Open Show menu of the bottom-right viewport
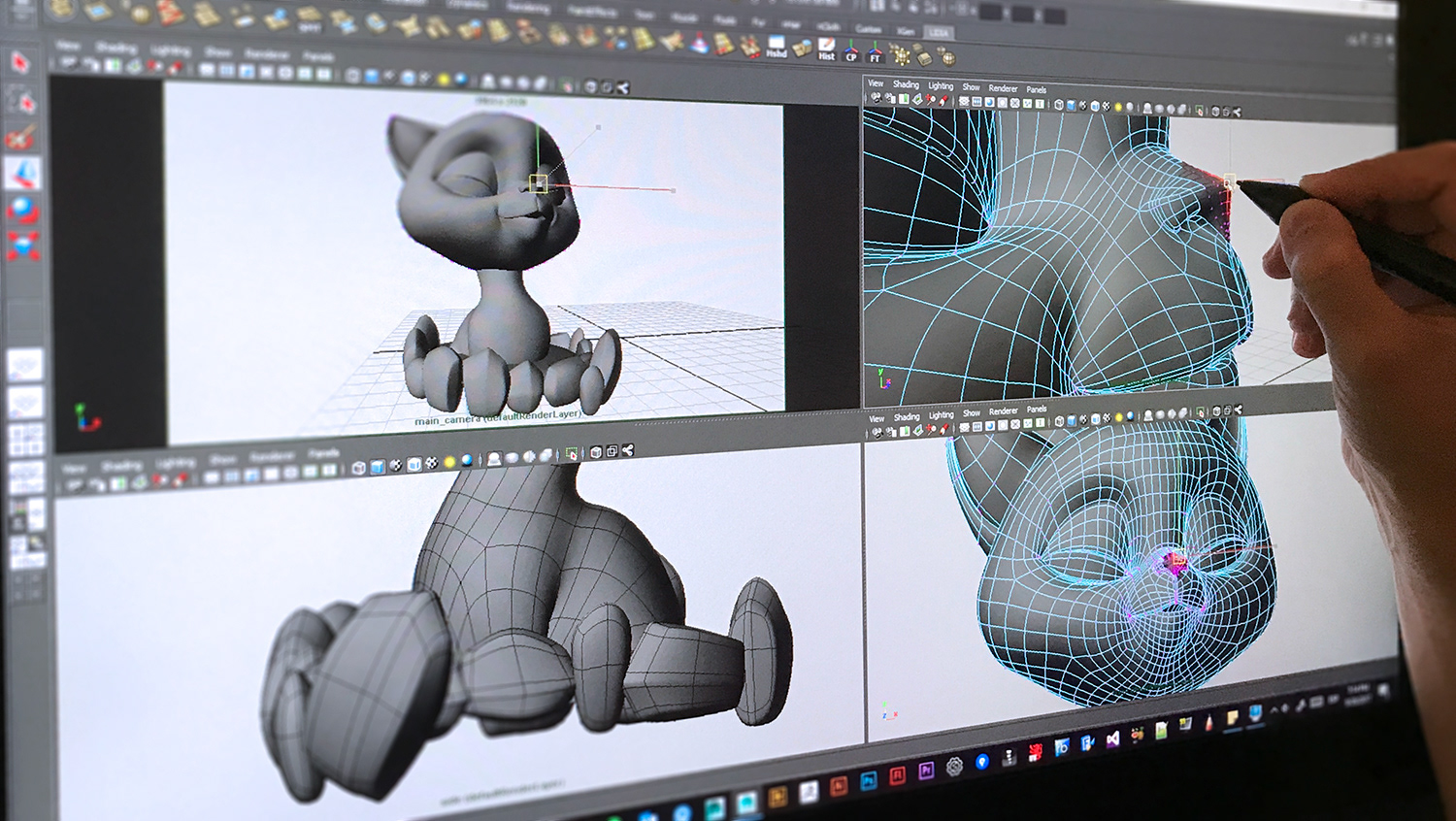 coord(972,413)
